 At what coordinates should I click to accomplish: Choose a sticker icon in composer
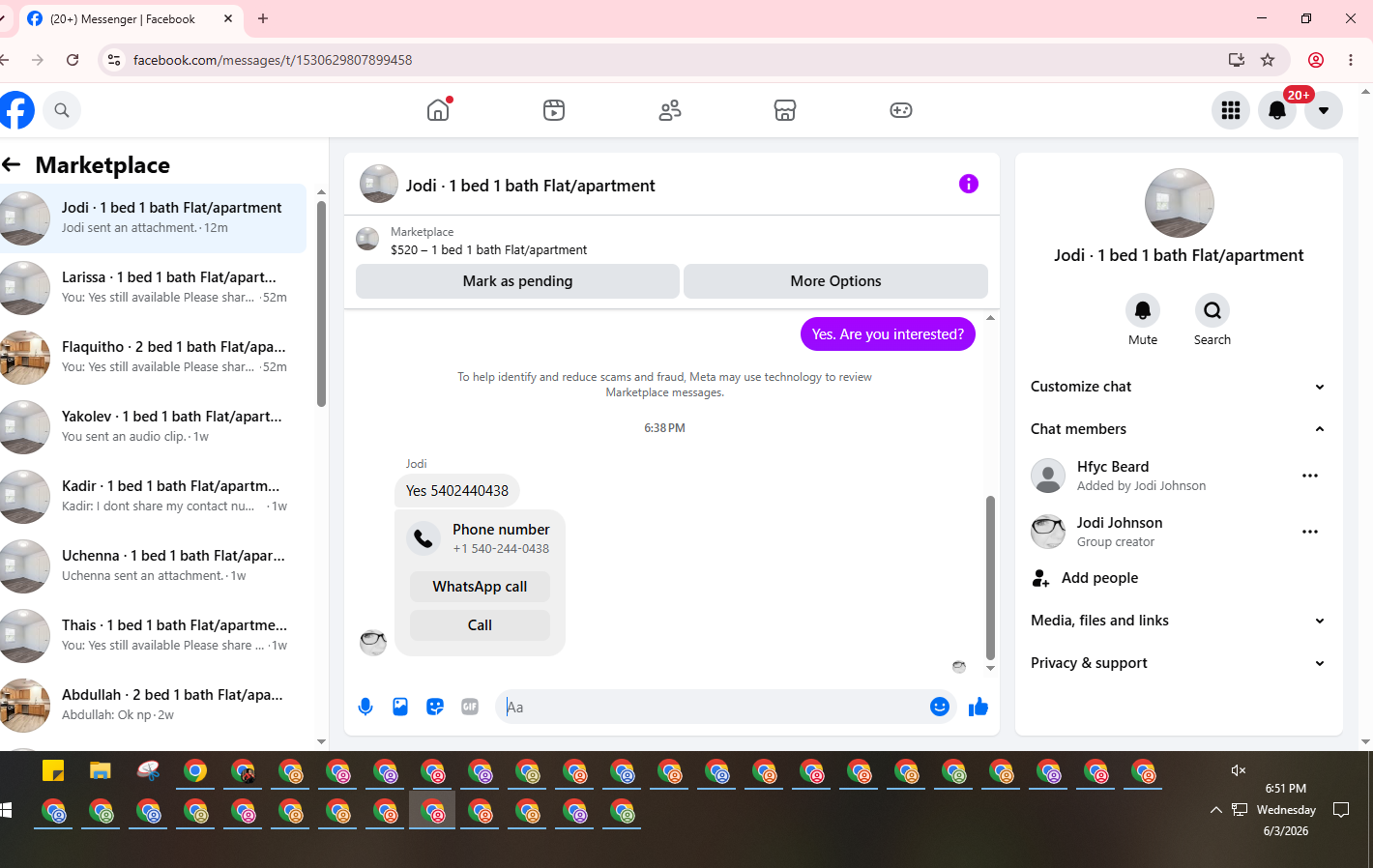click(435, 707)
